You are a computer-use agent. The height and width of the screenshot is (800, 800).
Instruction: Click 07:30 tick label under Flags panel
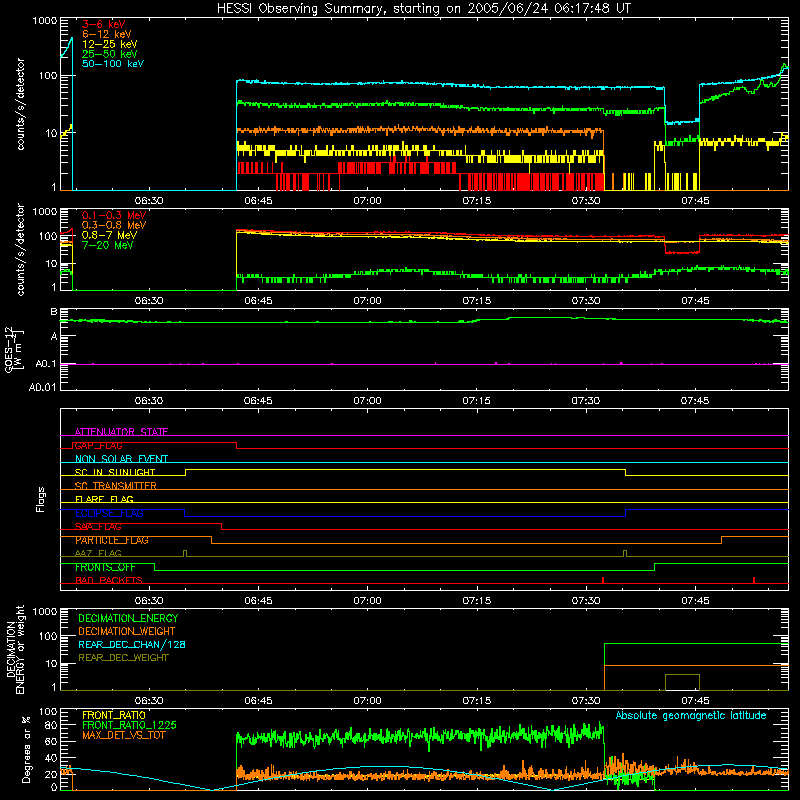pos(586,601)
